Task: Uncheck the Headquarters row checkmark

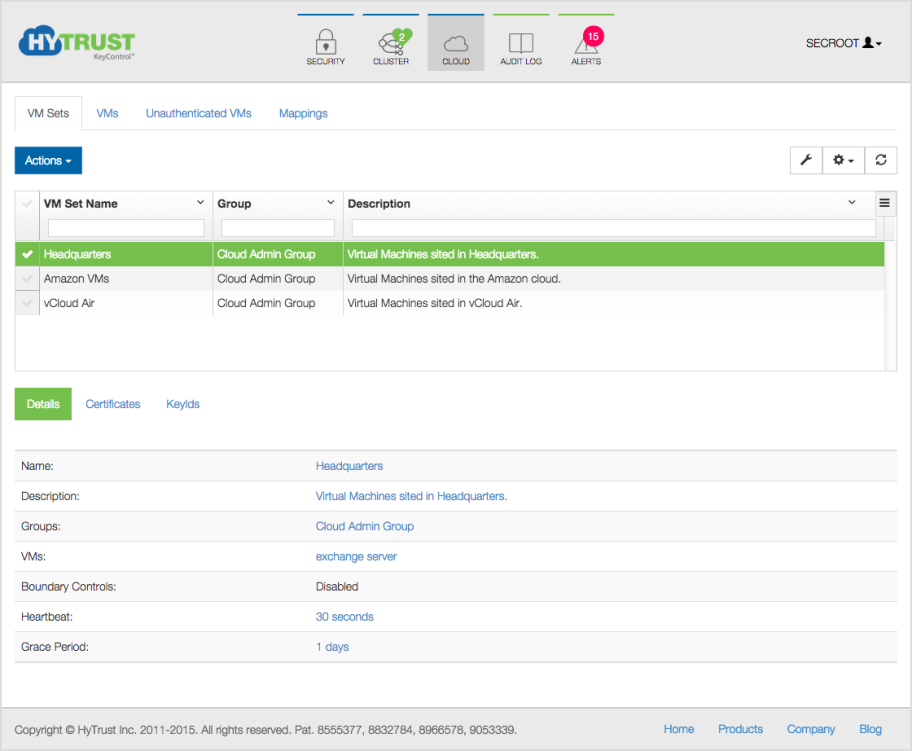Action: (27, 254)
